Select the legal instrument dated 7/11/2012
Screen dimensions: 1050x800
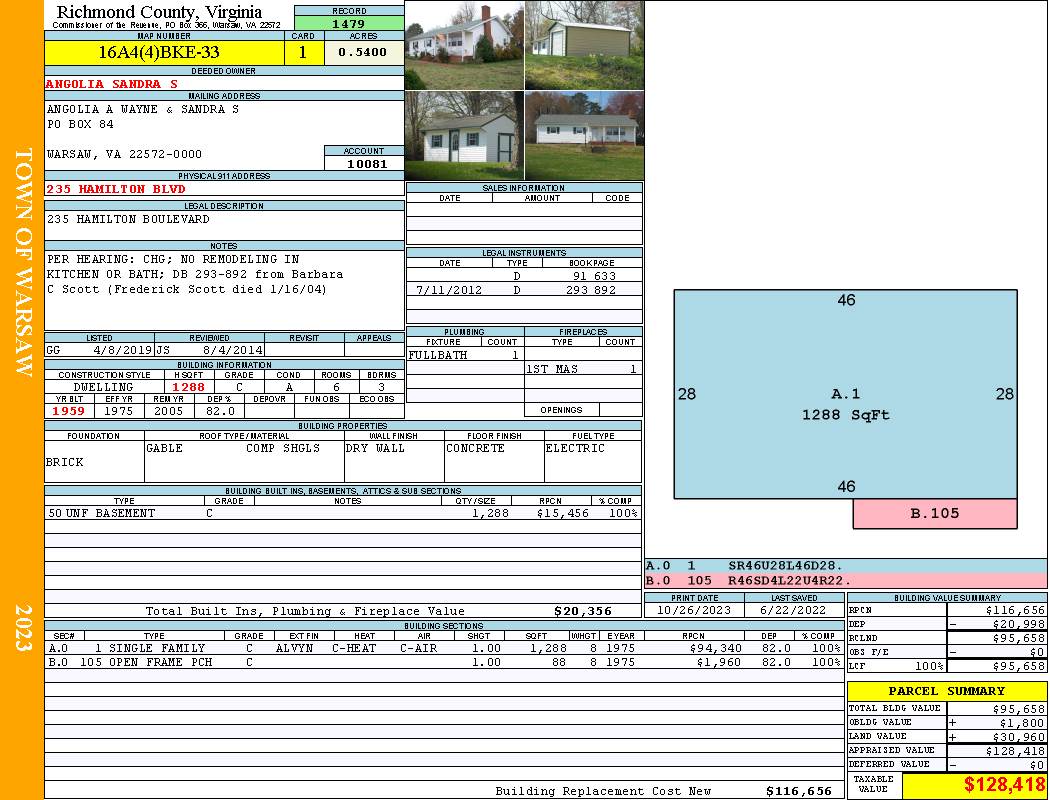[x=524, y=291]
